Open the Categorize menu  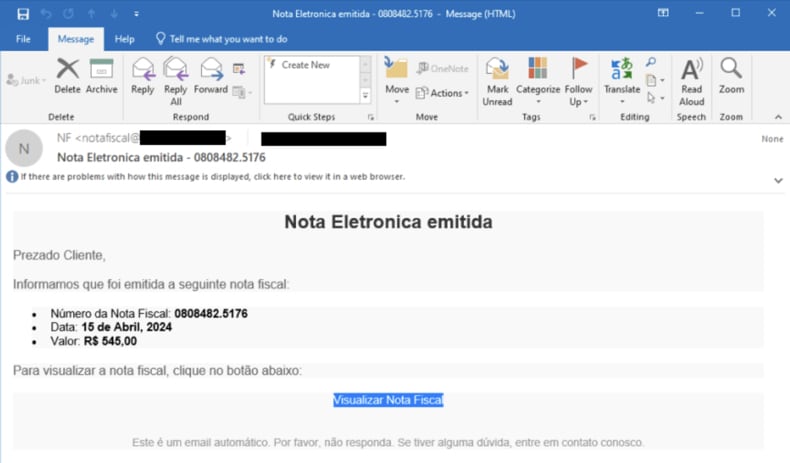point(538,81)
